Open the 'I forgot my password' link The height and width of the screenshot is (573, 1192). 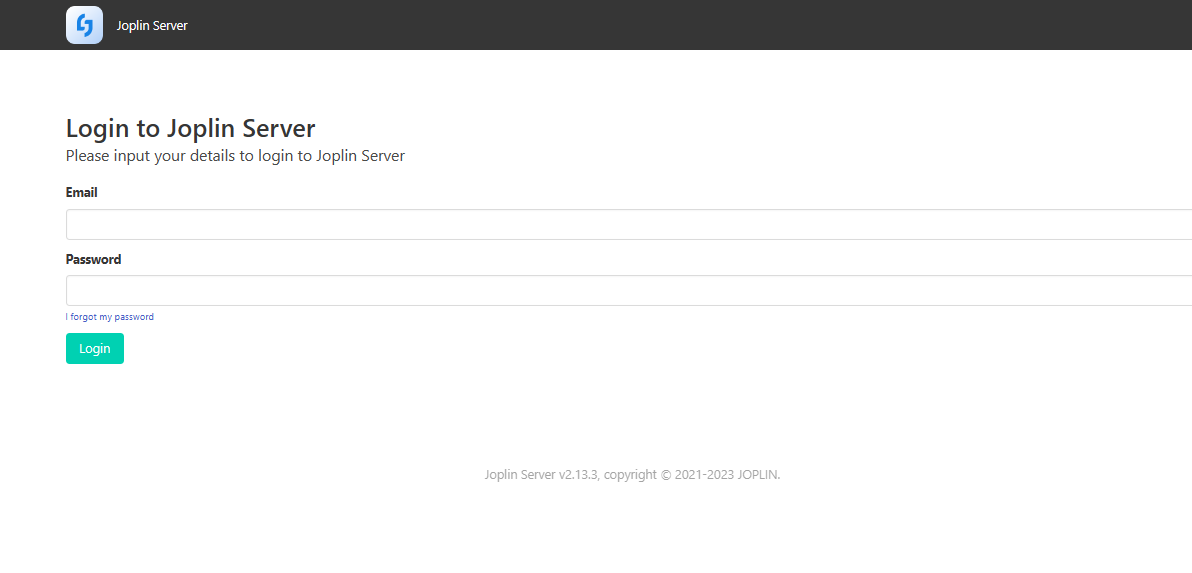[109, 317]
